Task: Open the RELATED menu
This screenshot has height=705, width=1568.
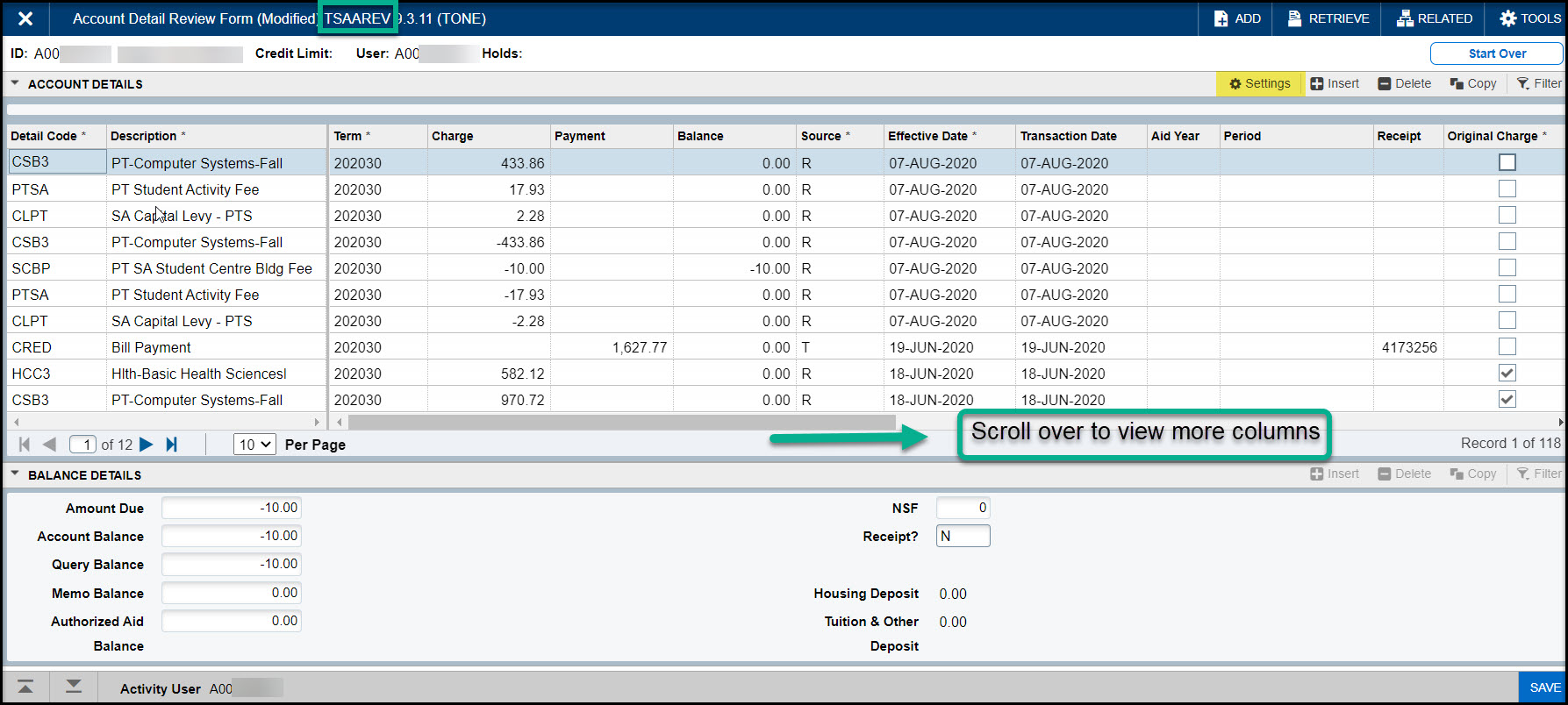Action: [1434, 18]
